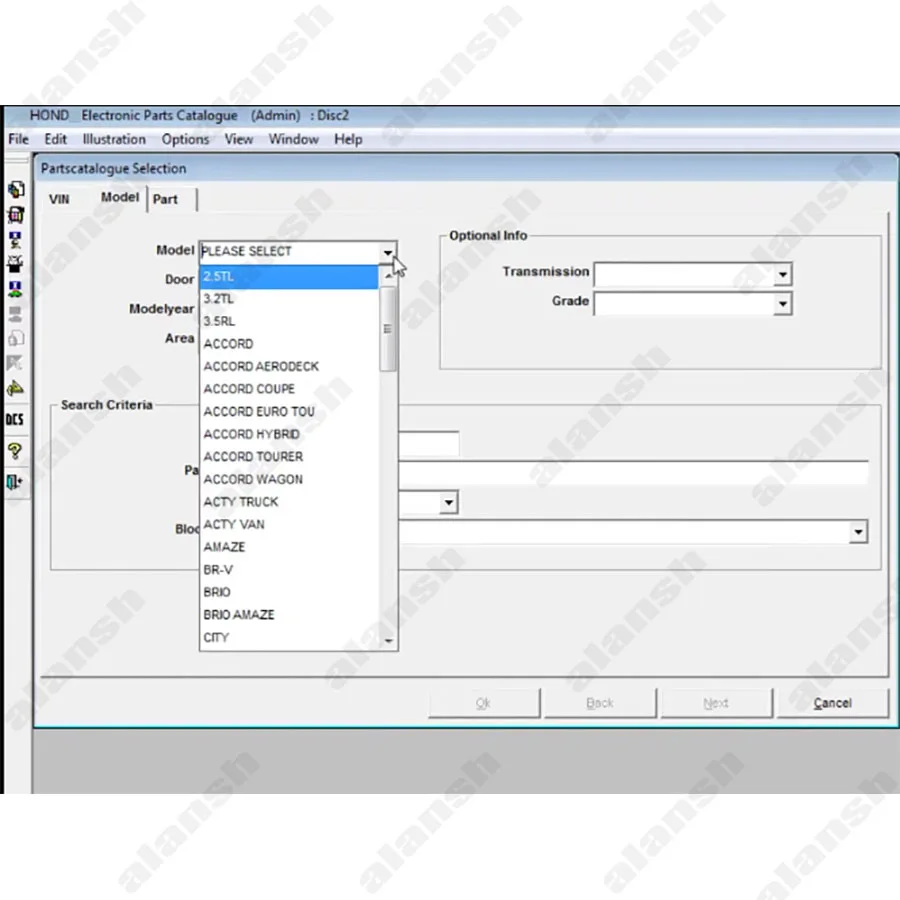The height and width of the screenshot is (900, 900).
Task: Switch to the Model tab
Action: 120,197
